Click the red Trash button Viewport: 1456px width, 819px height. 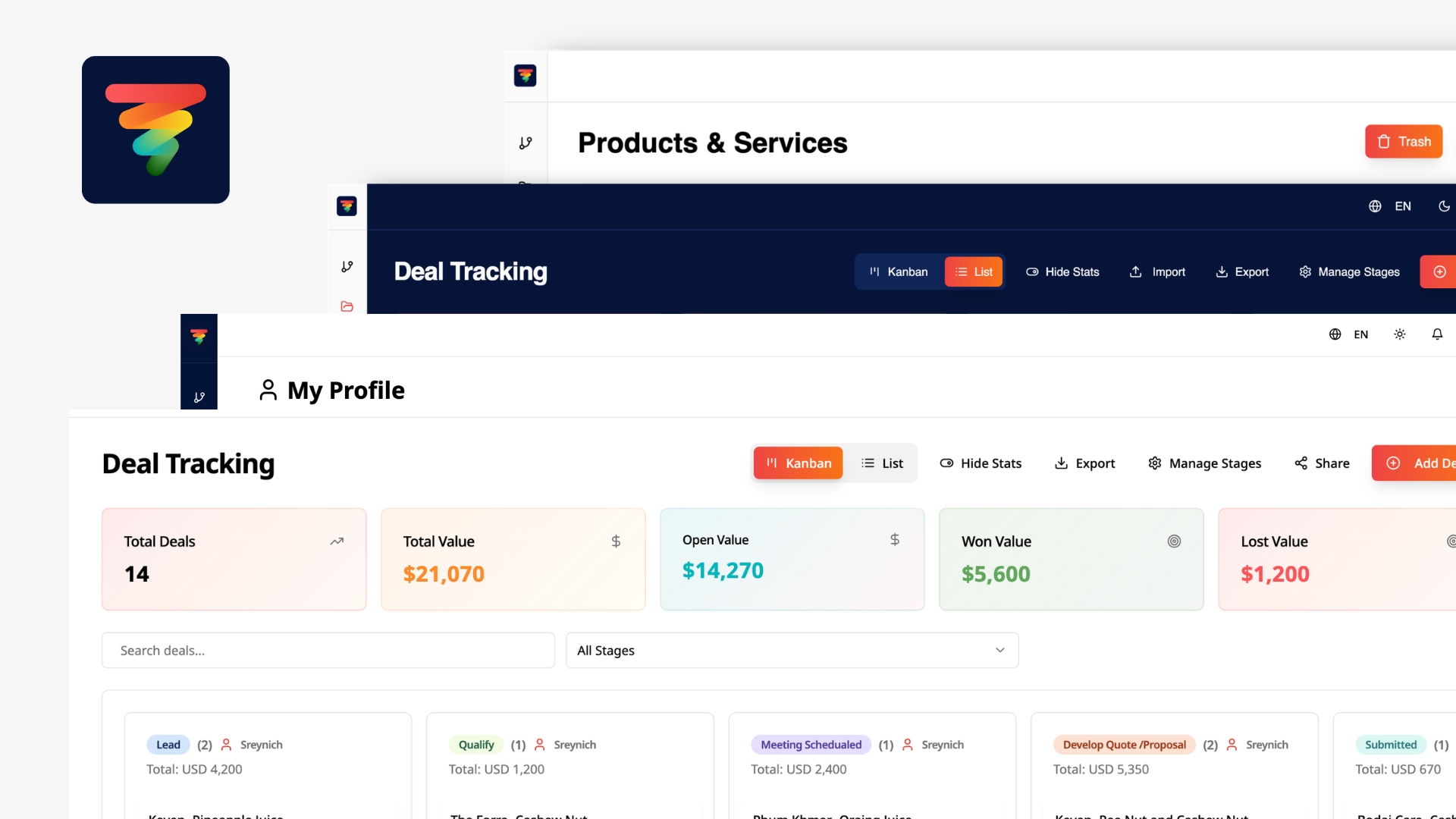pos(1404,142)
